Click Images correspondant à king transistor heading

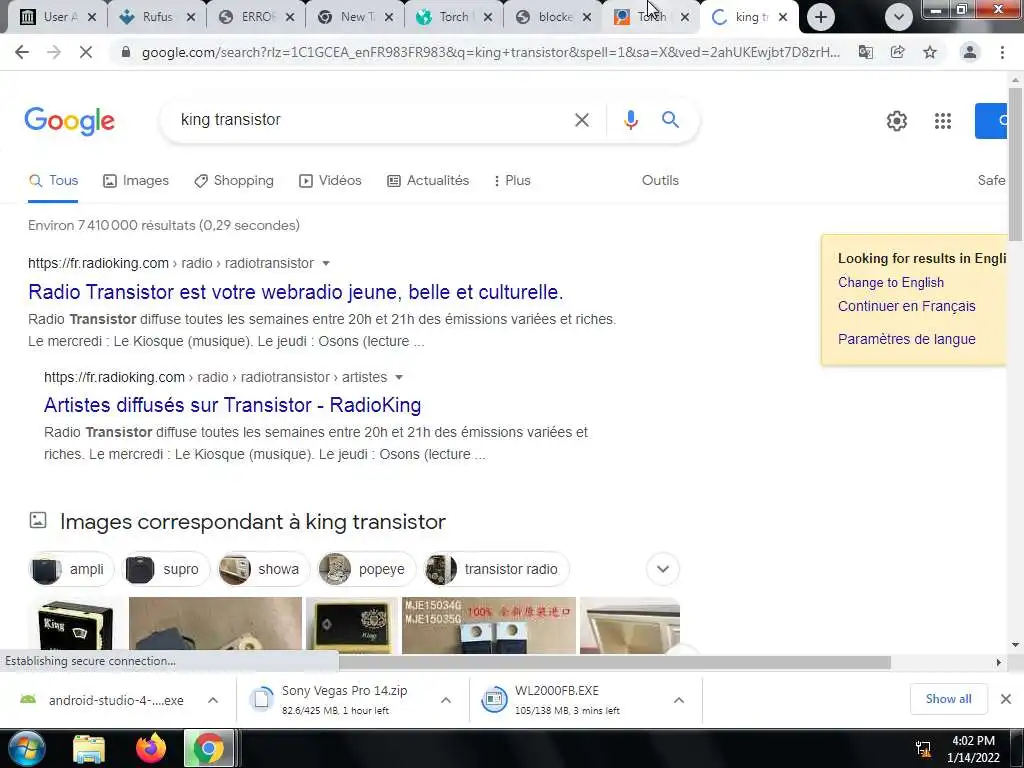(253, 522)
